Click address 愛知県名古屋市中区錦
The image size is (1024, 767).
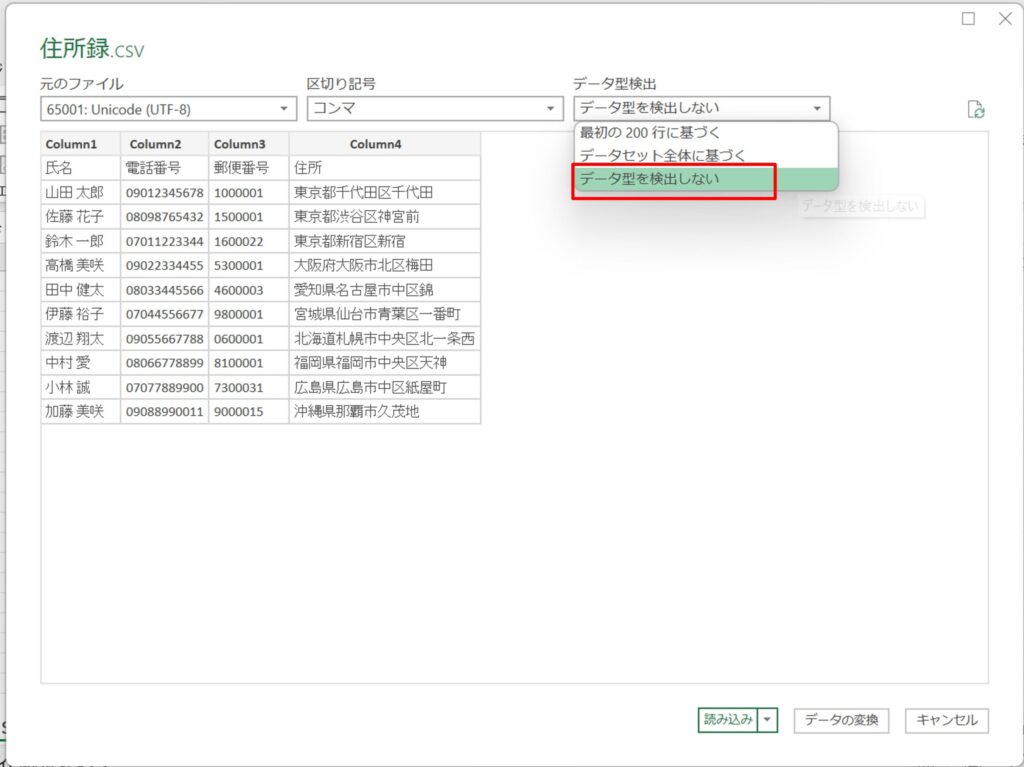385,290
